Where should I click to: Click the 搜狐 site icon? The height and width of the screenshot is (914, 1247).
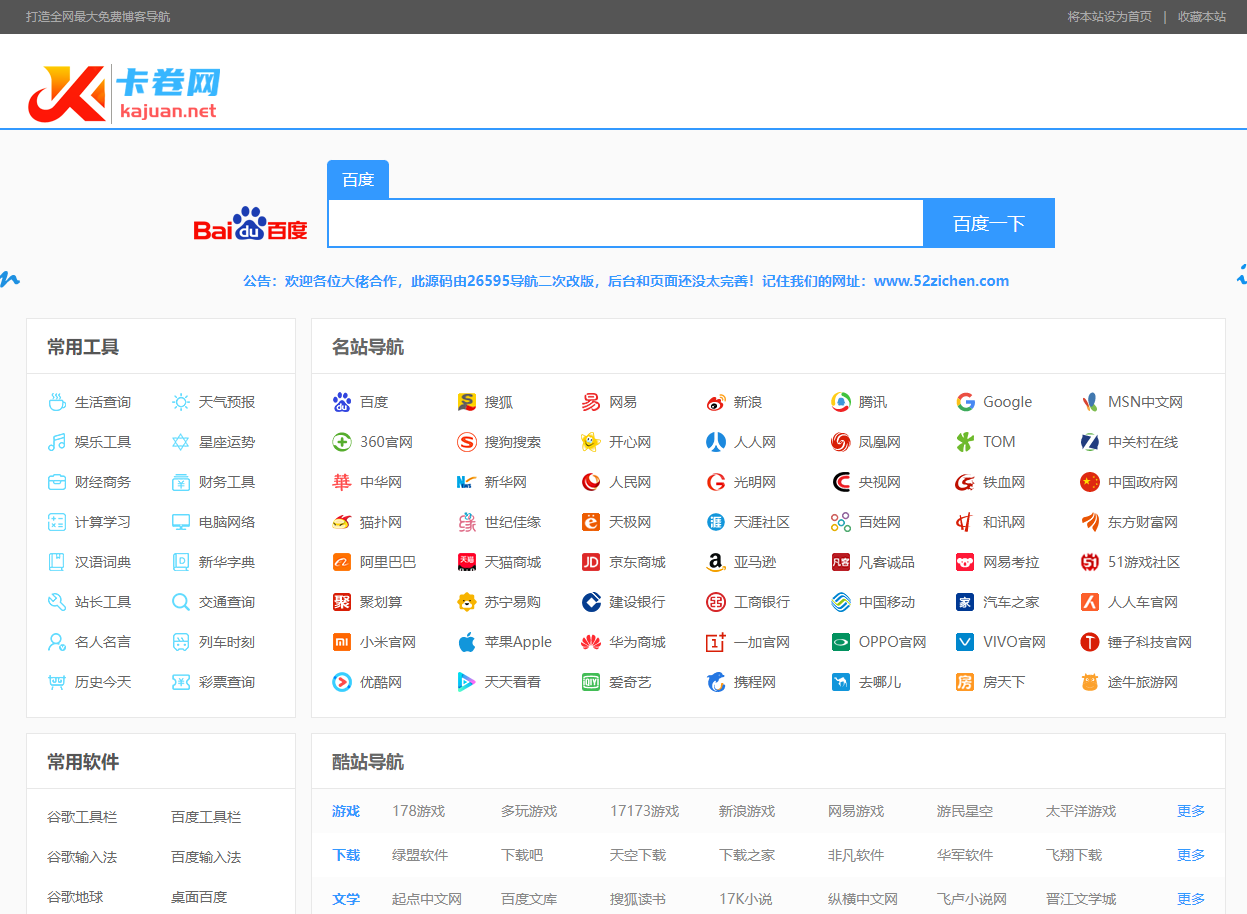[x=467, y=402]
